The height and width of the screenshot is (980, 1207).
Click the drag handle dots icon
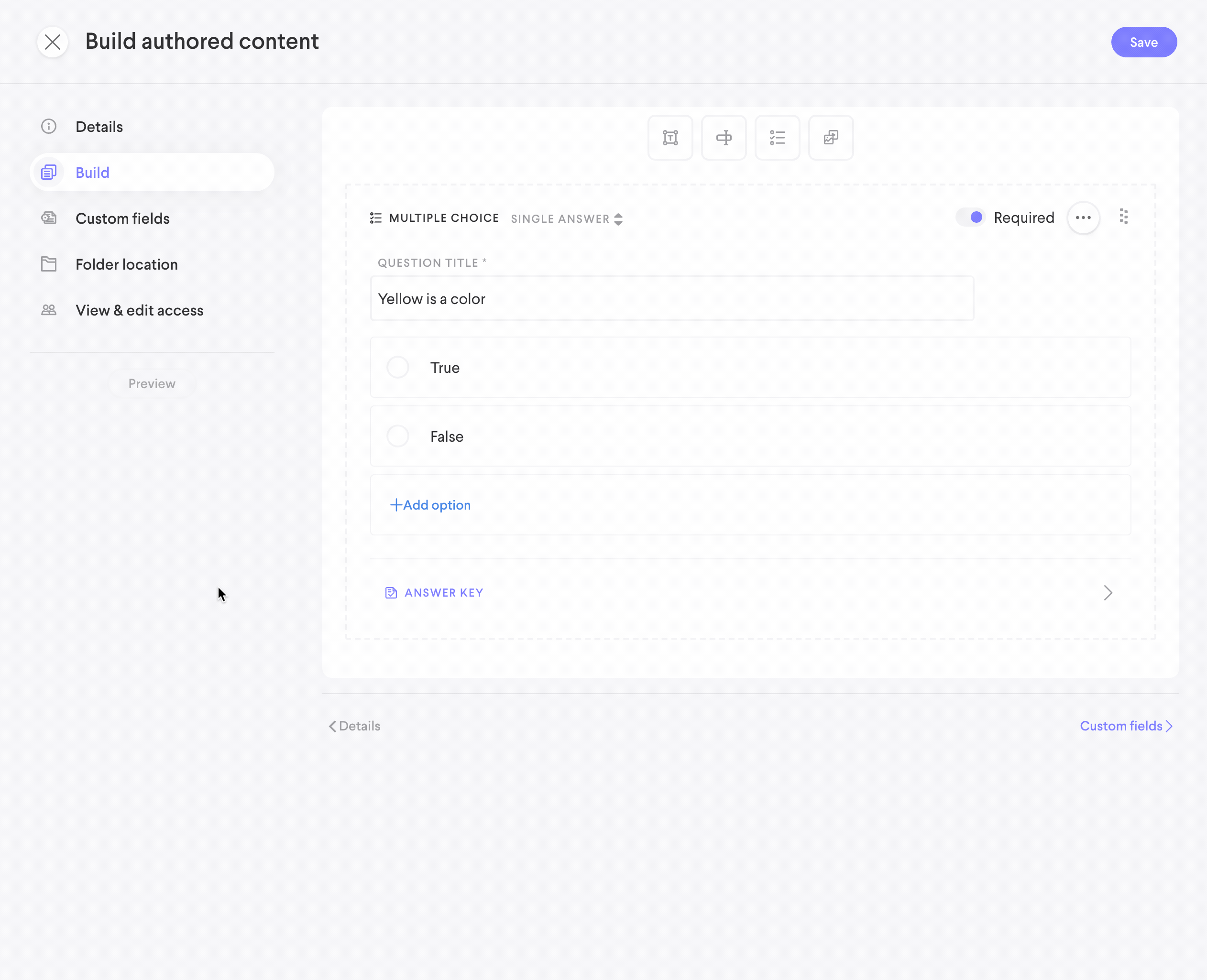(x=1123, y=217)
